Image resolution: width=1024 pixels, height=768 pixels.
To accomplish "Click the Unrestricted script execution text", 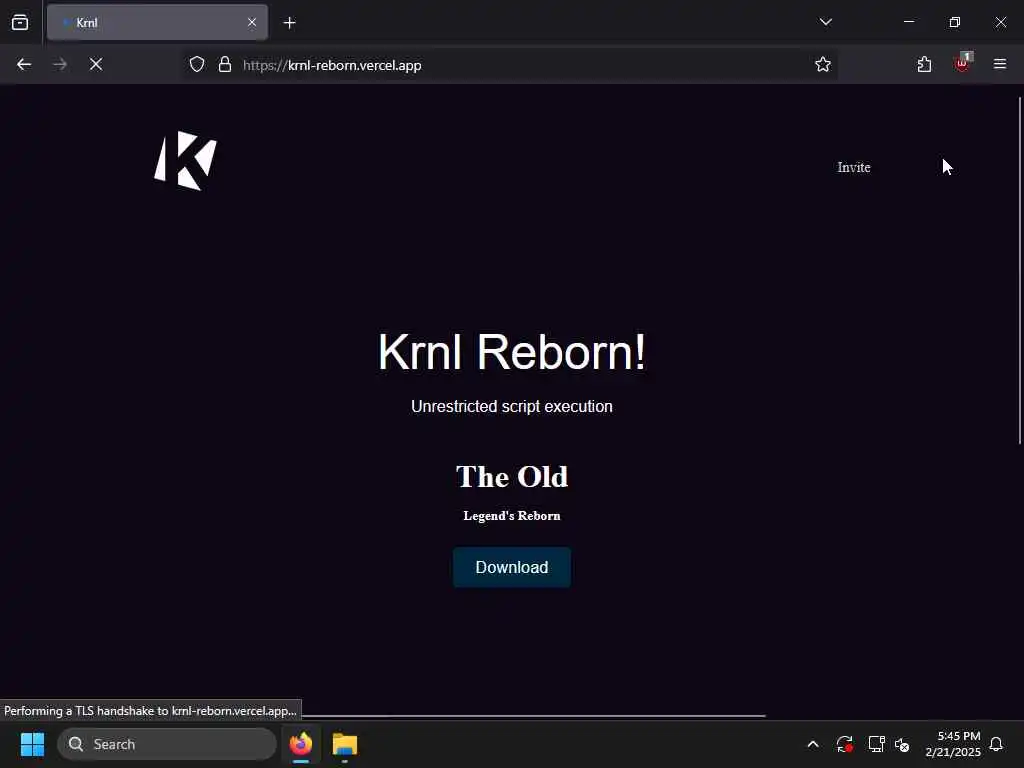I will click(x=512, y=406).
